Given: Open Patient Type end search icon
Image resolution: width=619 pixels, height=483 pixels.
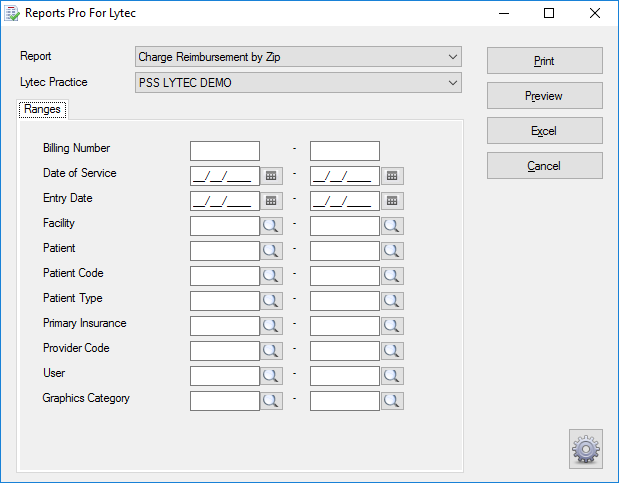Looking at the screenshot, I should coord(392,301).
